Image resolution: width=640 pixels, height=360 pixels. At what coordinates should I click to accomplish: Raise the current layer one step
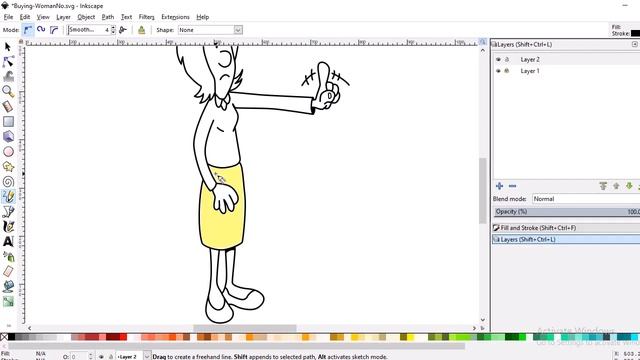(x=616, y=186)
